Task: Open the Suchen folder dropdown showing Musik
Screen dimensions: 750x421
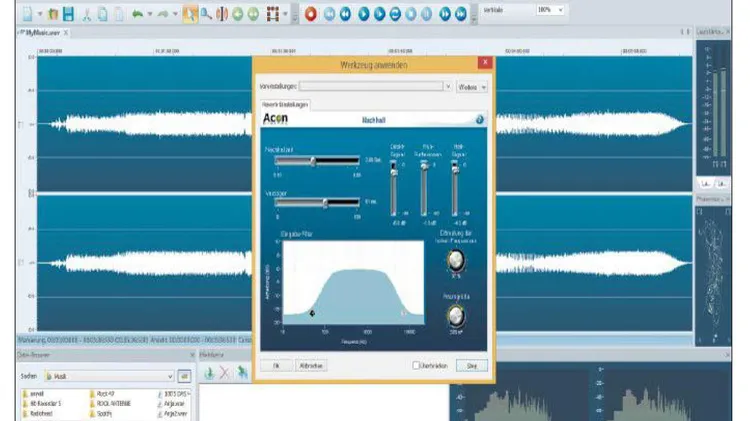Action: coord(109,377)
